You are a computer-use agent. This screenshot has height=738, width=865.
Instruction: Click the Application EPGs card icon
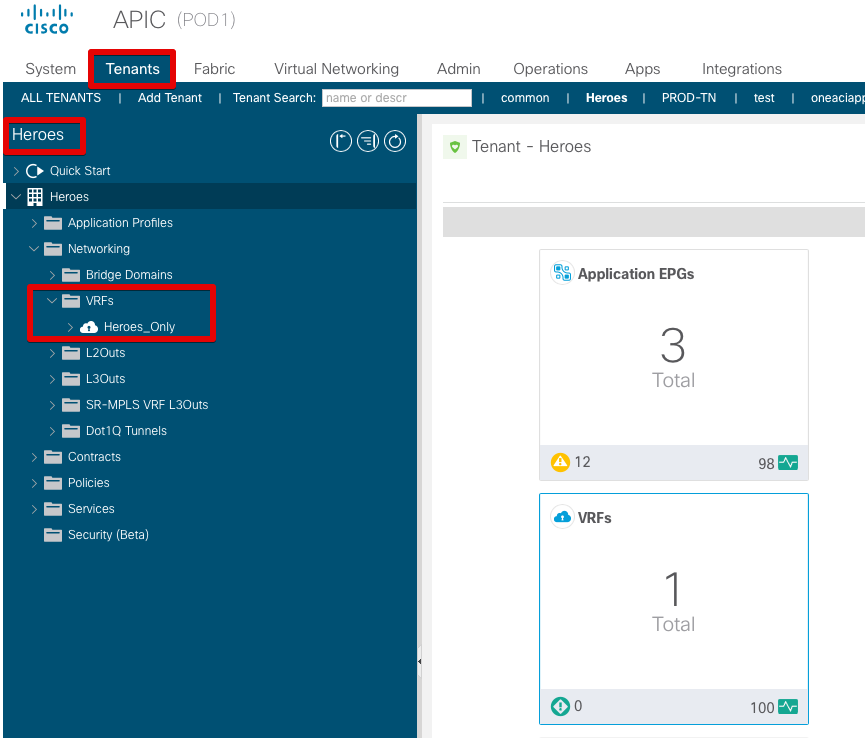(x=562, y=272)
